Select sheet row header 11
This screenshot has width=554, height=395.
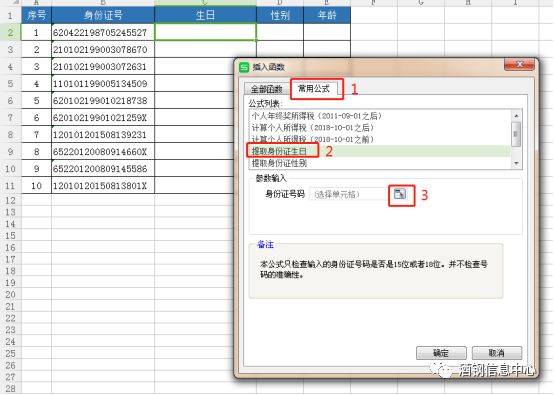click(10, 185)
